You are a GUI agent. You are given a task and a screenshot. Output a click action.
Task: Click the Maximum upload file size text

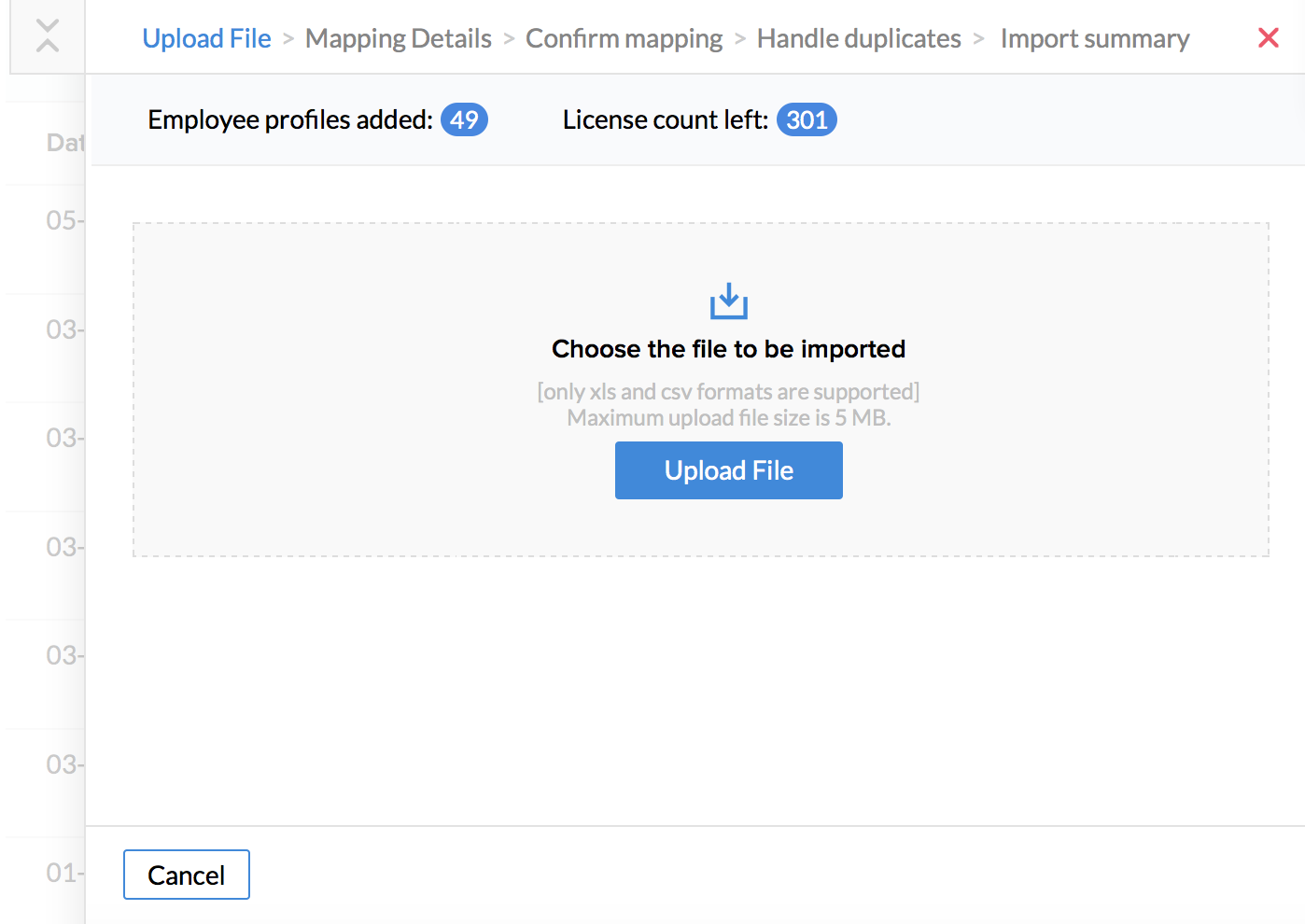(x=728, y=418)
